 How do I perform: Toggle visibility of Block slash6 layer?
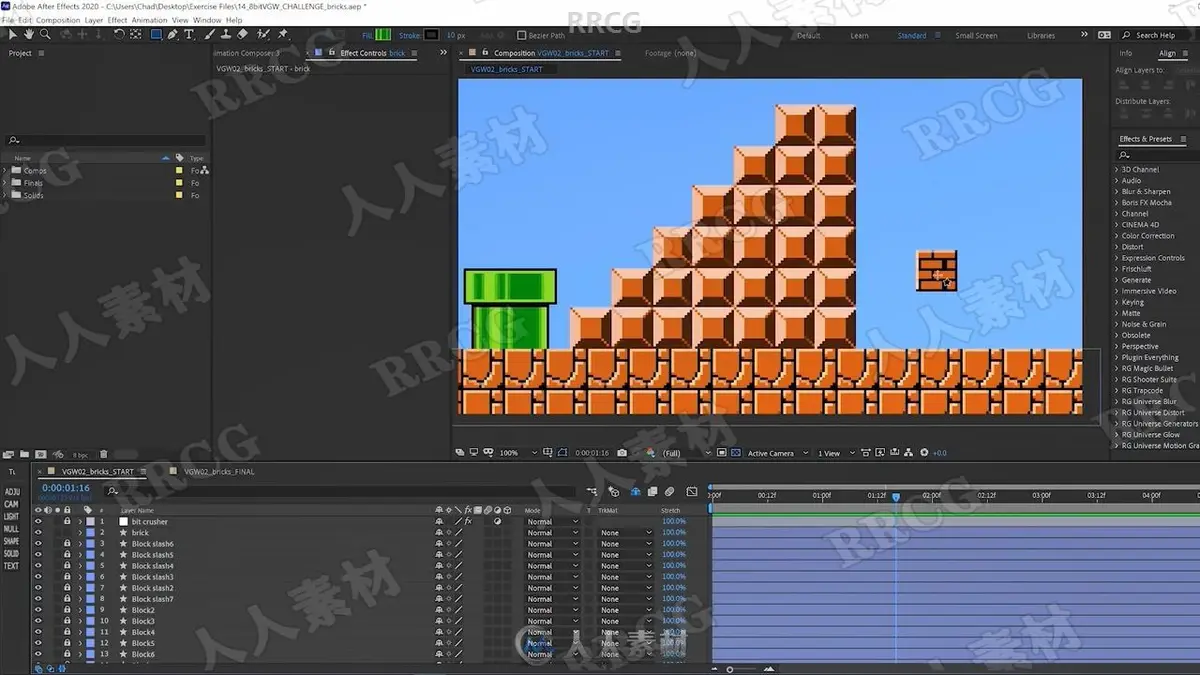pos(38,544)
